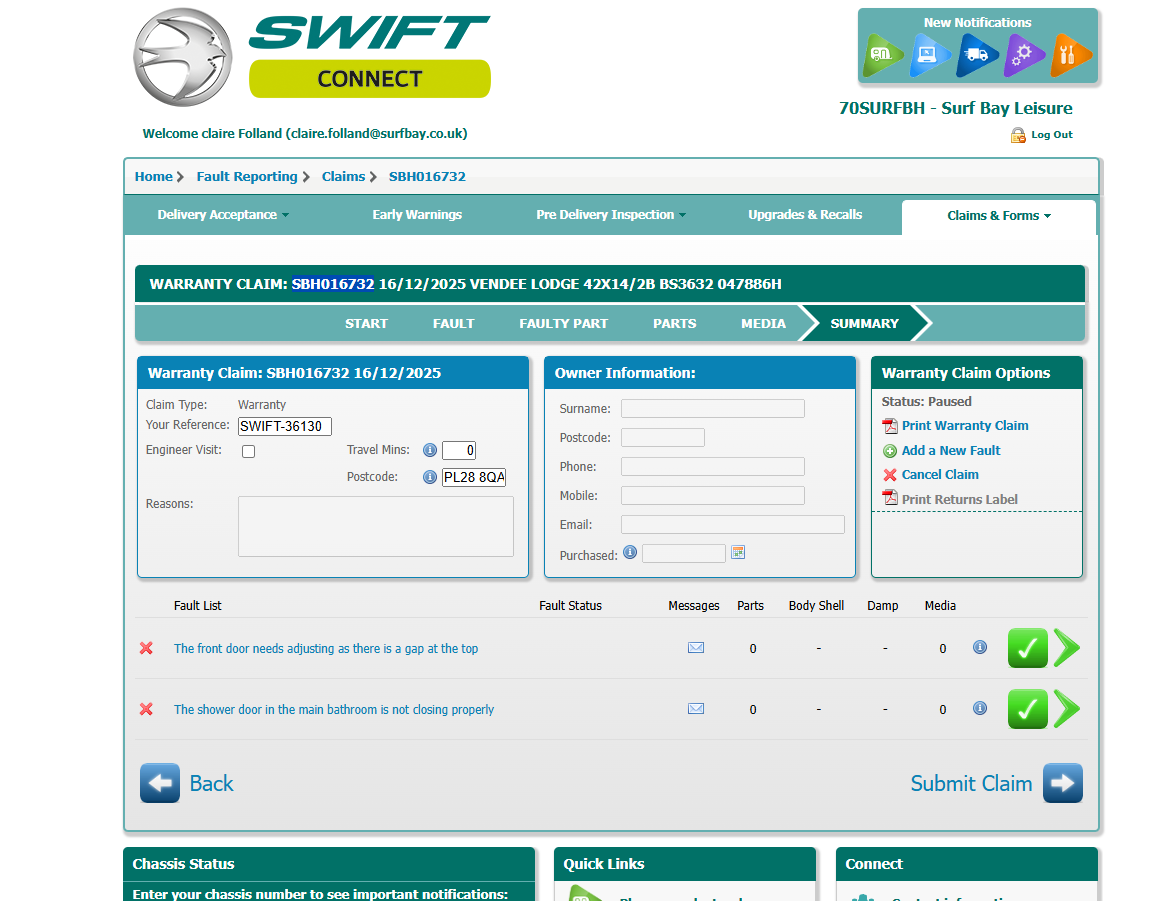The width and height of the screenshot is (1172, 901).
Task: Click the owner Phone input field
Action: tap(713, 467)
